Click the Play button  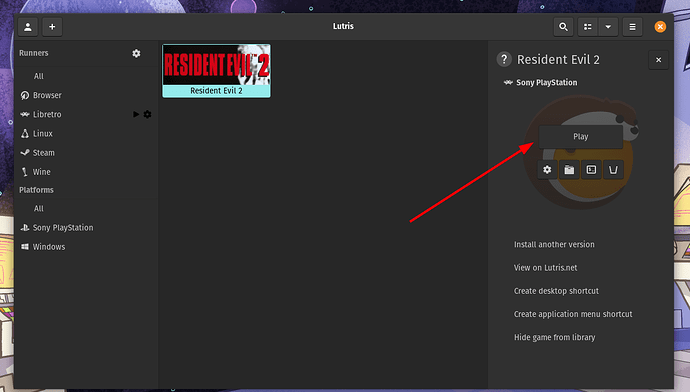click(x=580, y=136)
